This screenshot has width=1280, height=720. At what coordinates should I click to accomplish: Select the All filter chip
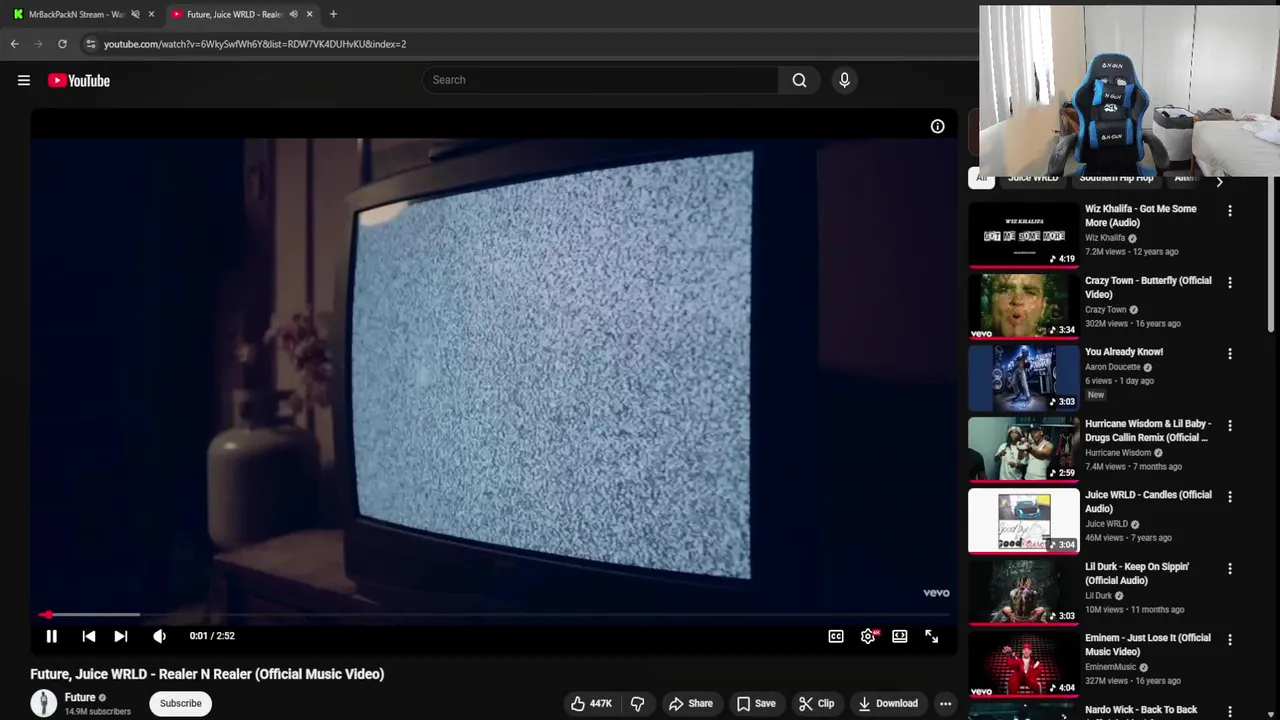pos(981,178)
